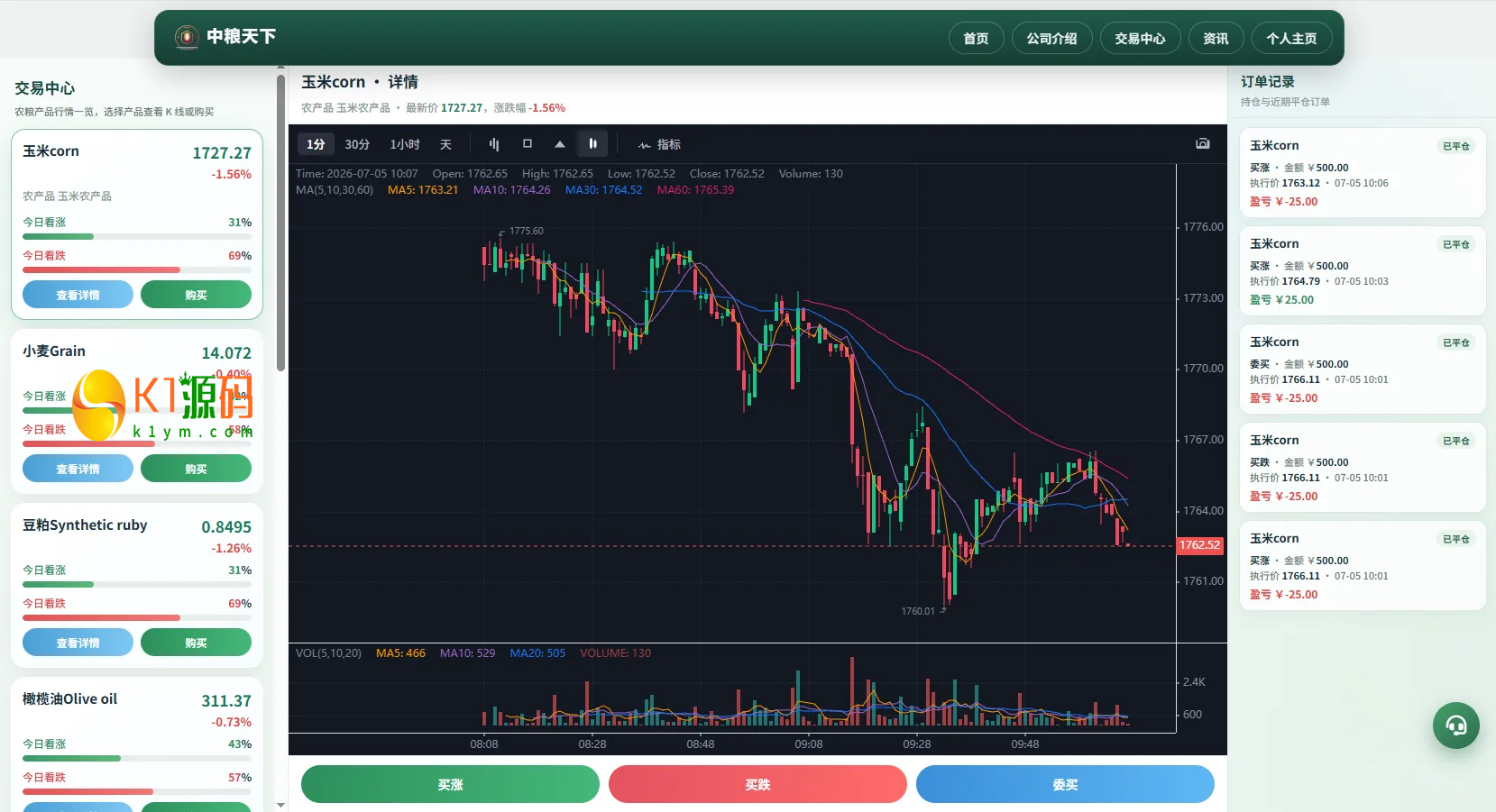The width and height of the screenshot is (1496, 812).
Task: View details for 玉米corn product
Action: click(78, 295)
